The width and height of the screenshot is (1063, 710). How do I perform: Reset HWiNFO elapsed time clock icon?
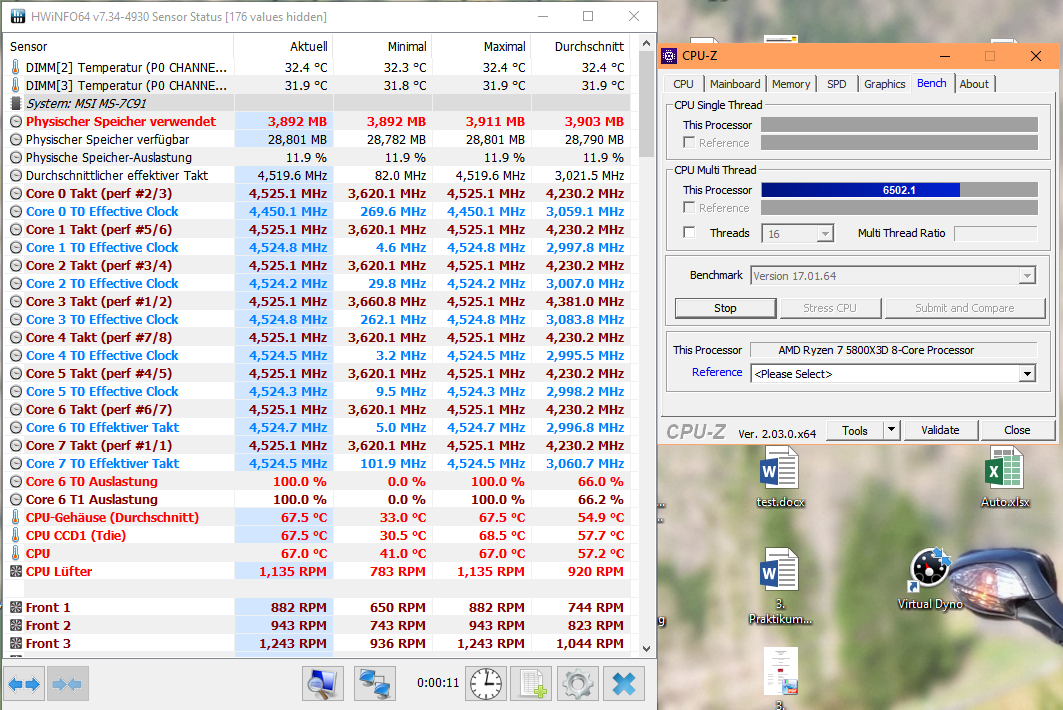(485, 683)
